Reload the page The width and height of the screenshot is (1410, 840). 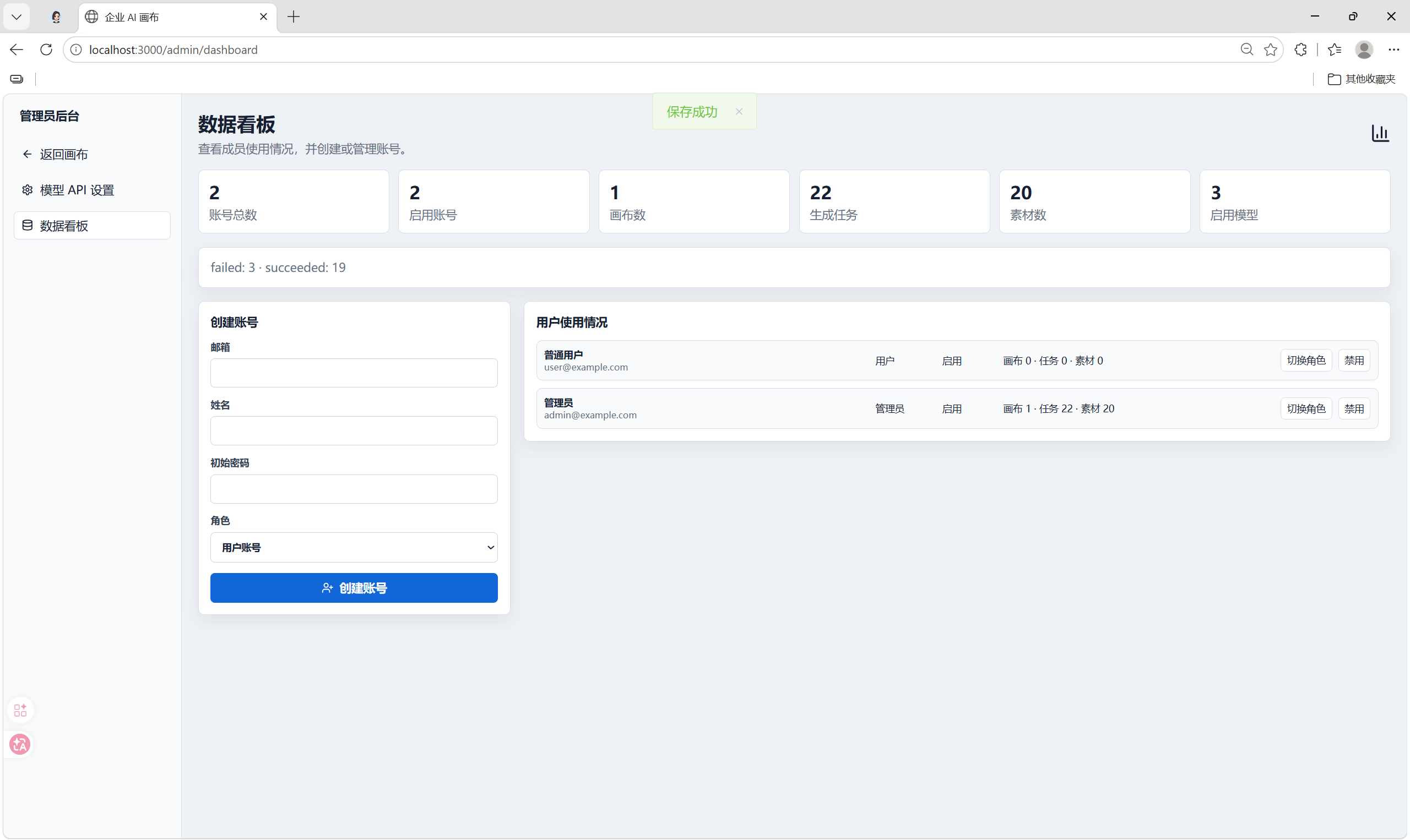tap(46, 50)
